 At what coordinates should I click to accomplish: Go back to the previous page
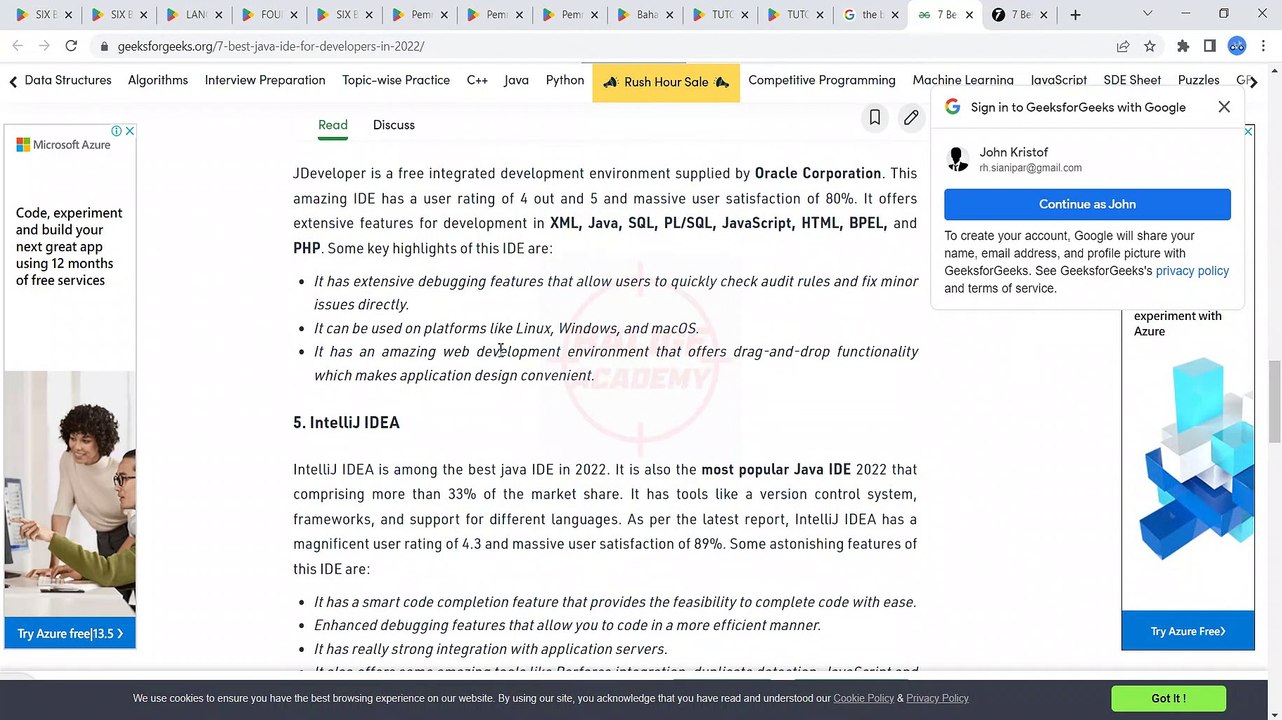pyautogui.click(x=17, y=46)
